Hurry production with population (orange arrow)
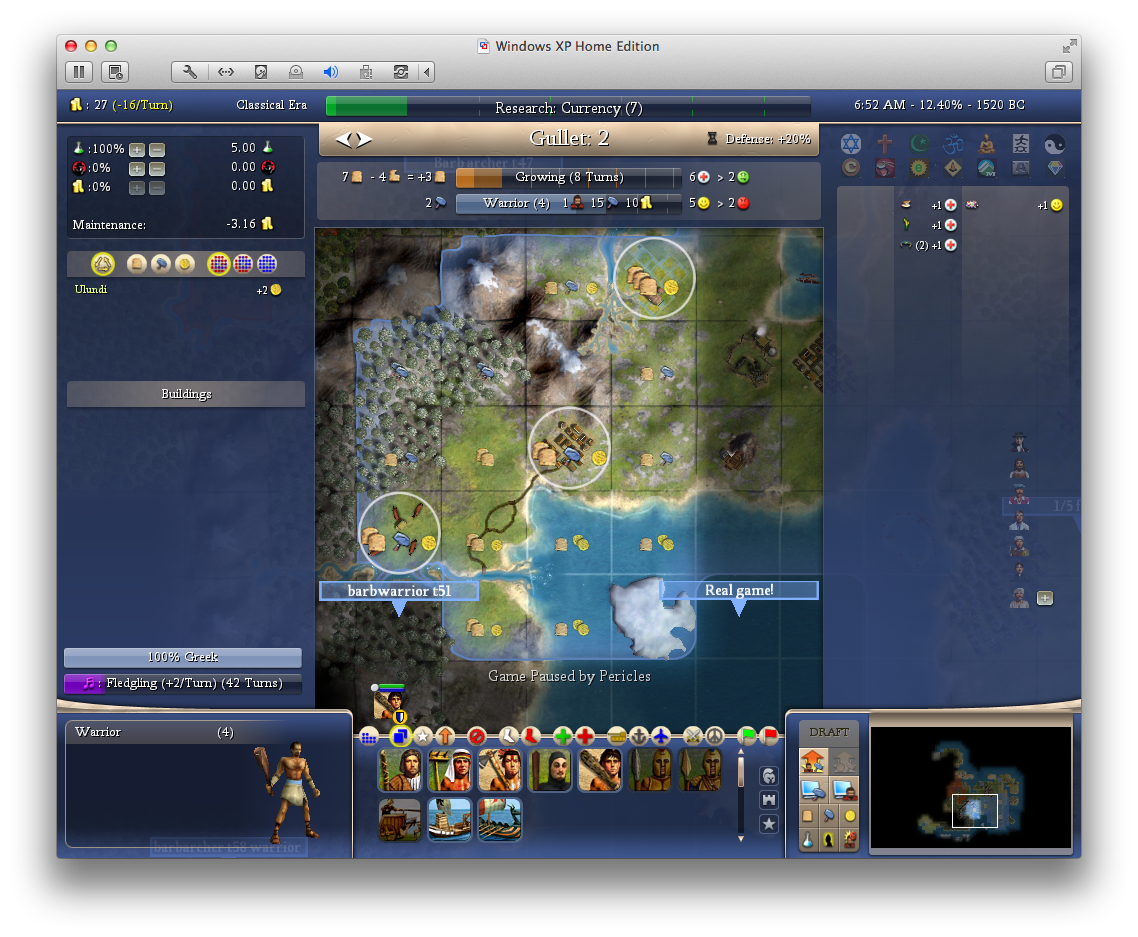The height and width of the screenshot is (937, 1138). click(813, 761)
